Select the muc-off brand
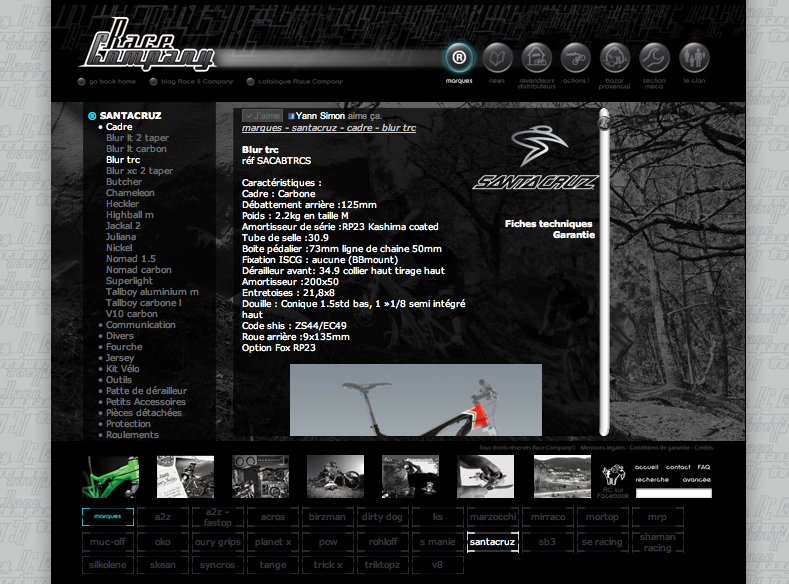Screen dimensions: 789x584 [108, 542]
